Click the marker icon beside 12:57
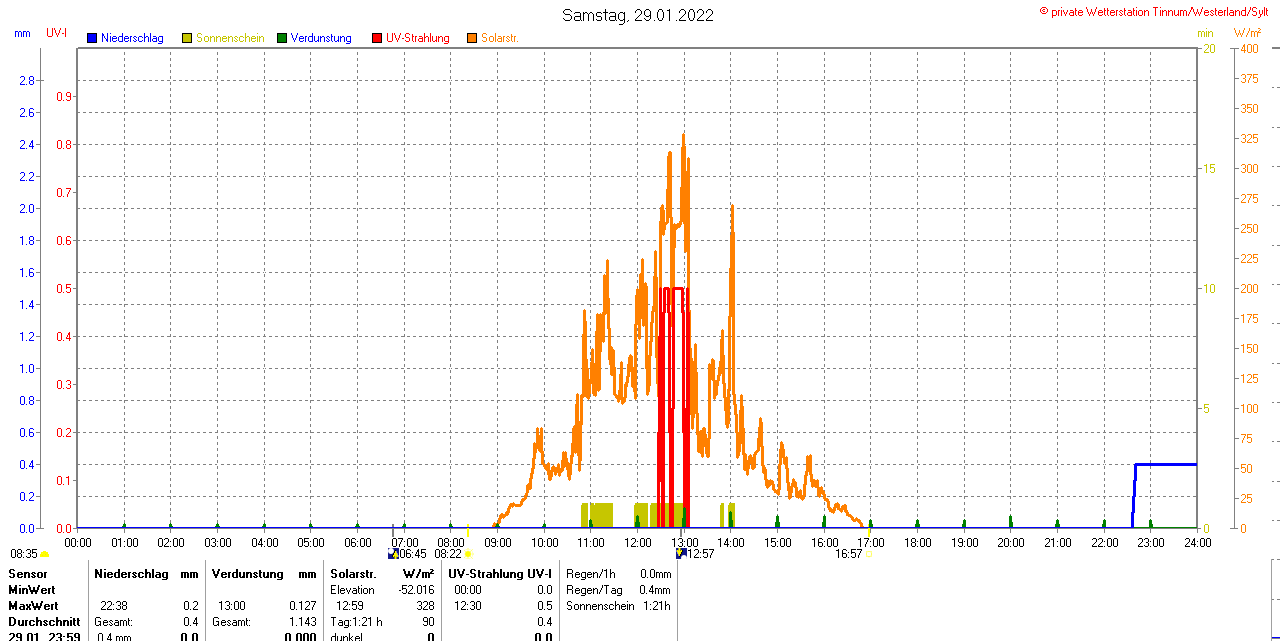Viewport: 1280px width, 641px height. (681, 553)
